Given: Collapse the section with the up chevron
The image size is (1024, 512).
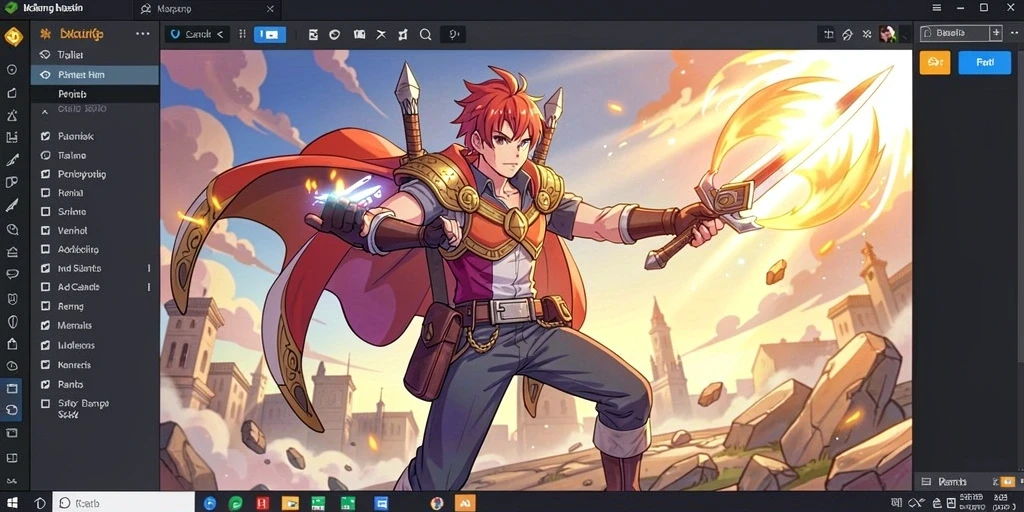Looking at the screenshot, I should (45, 112).
